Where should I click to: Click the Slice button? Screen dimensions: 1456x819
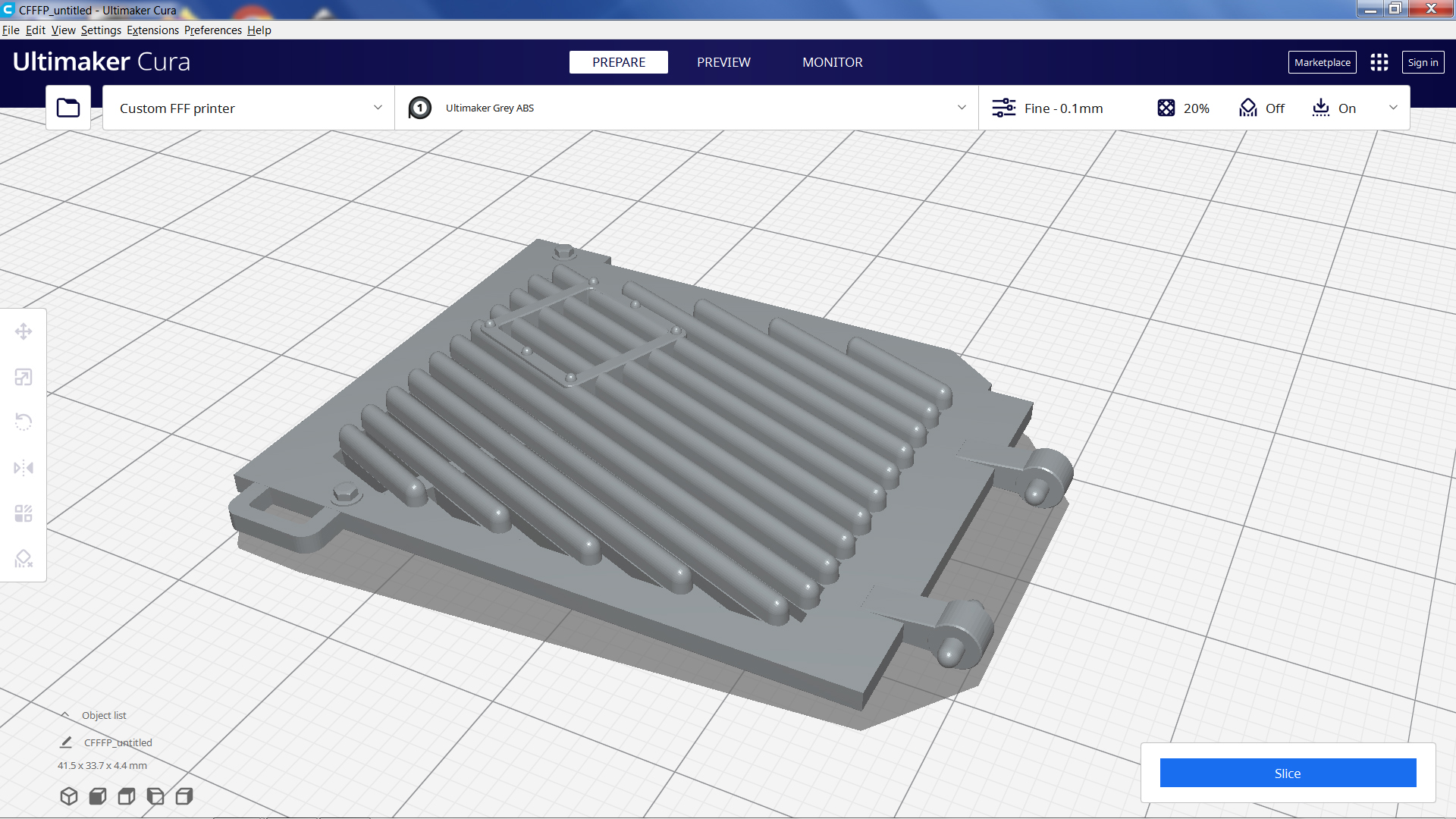(x=1288, y=773)
